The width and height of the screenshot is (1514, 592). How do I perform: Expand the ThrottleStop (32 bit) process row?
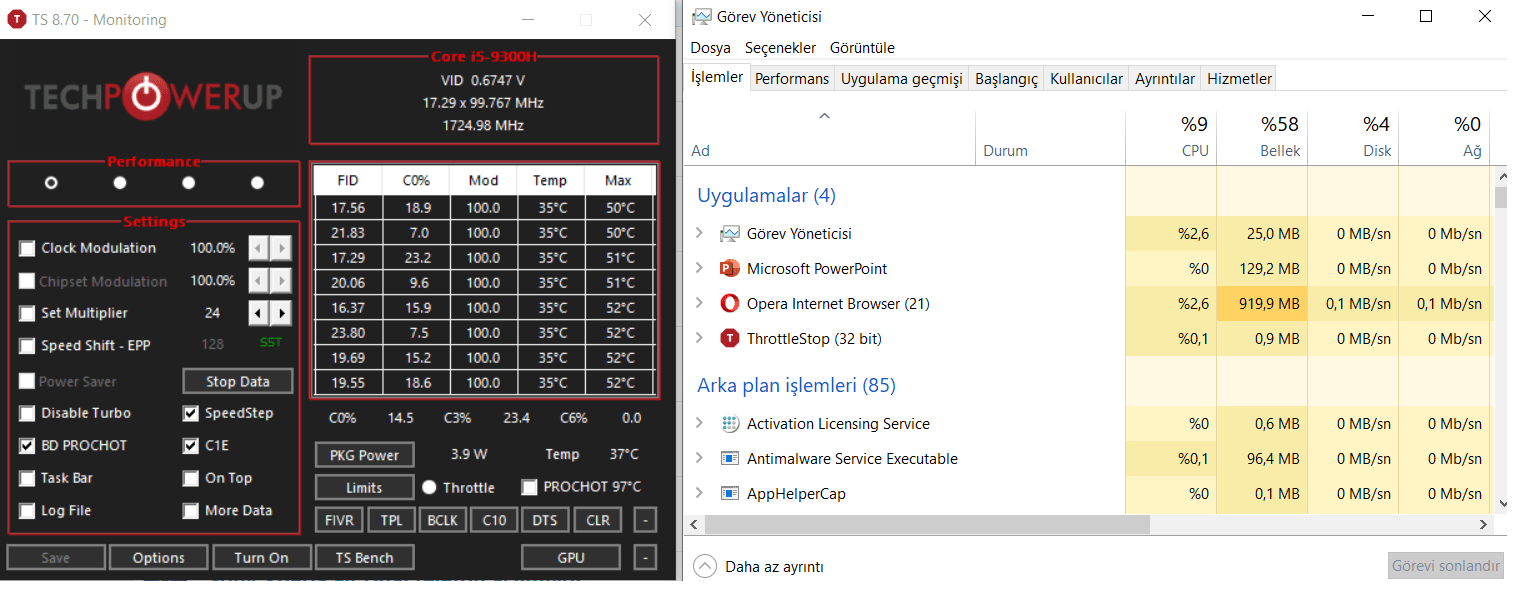pyautogui.click(x=699, y=339)
